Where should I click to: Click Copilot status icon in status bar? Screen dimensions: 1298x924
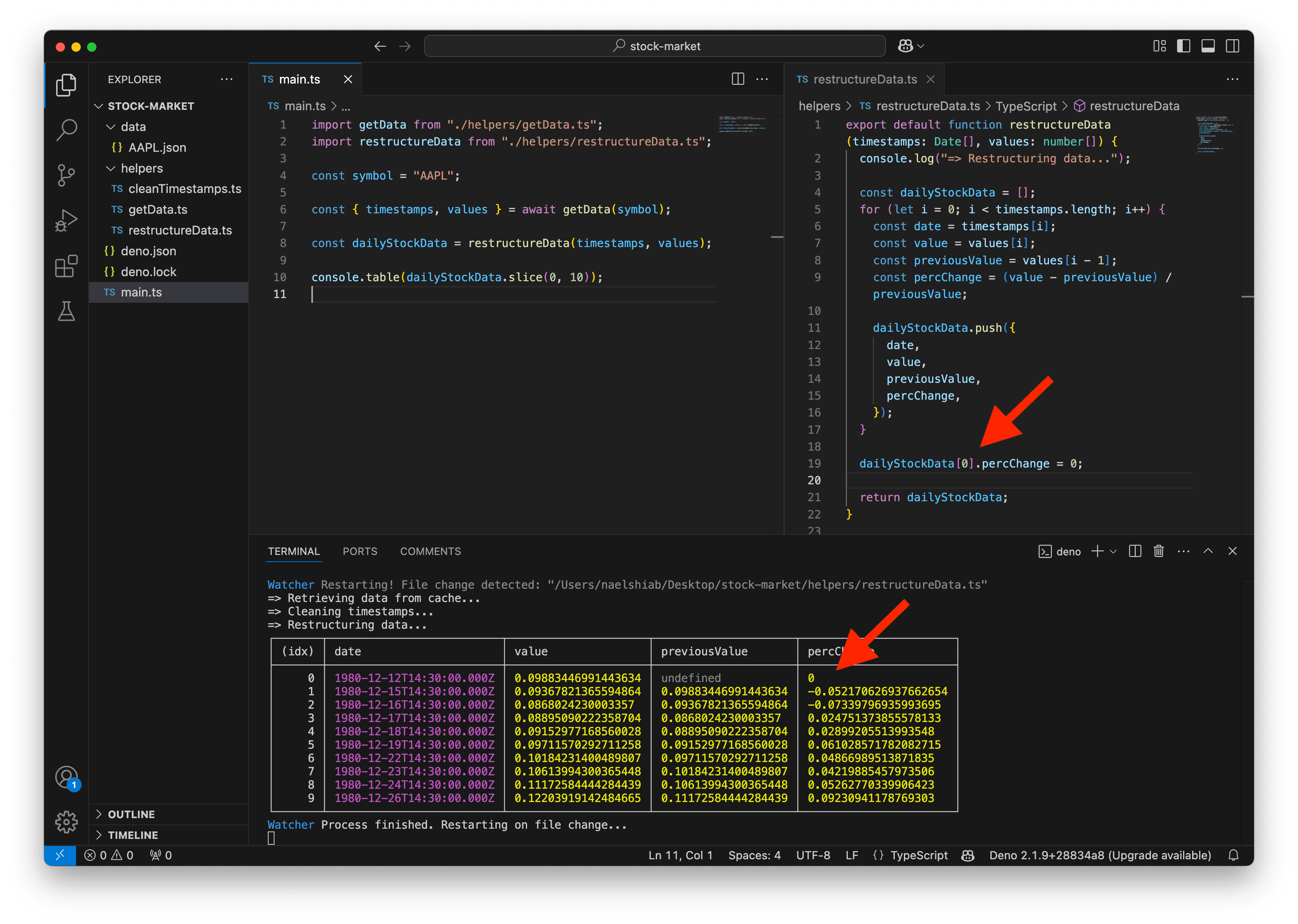(x=967, y=855)
